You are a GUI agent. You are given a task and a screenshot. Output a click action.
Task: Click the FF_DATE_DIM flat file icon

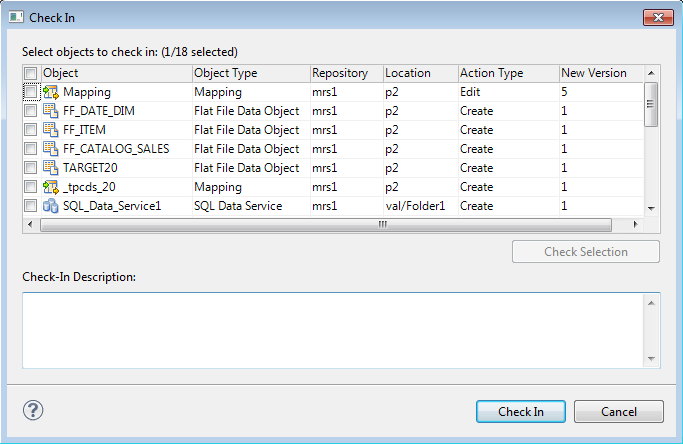[x=51, y=111]
